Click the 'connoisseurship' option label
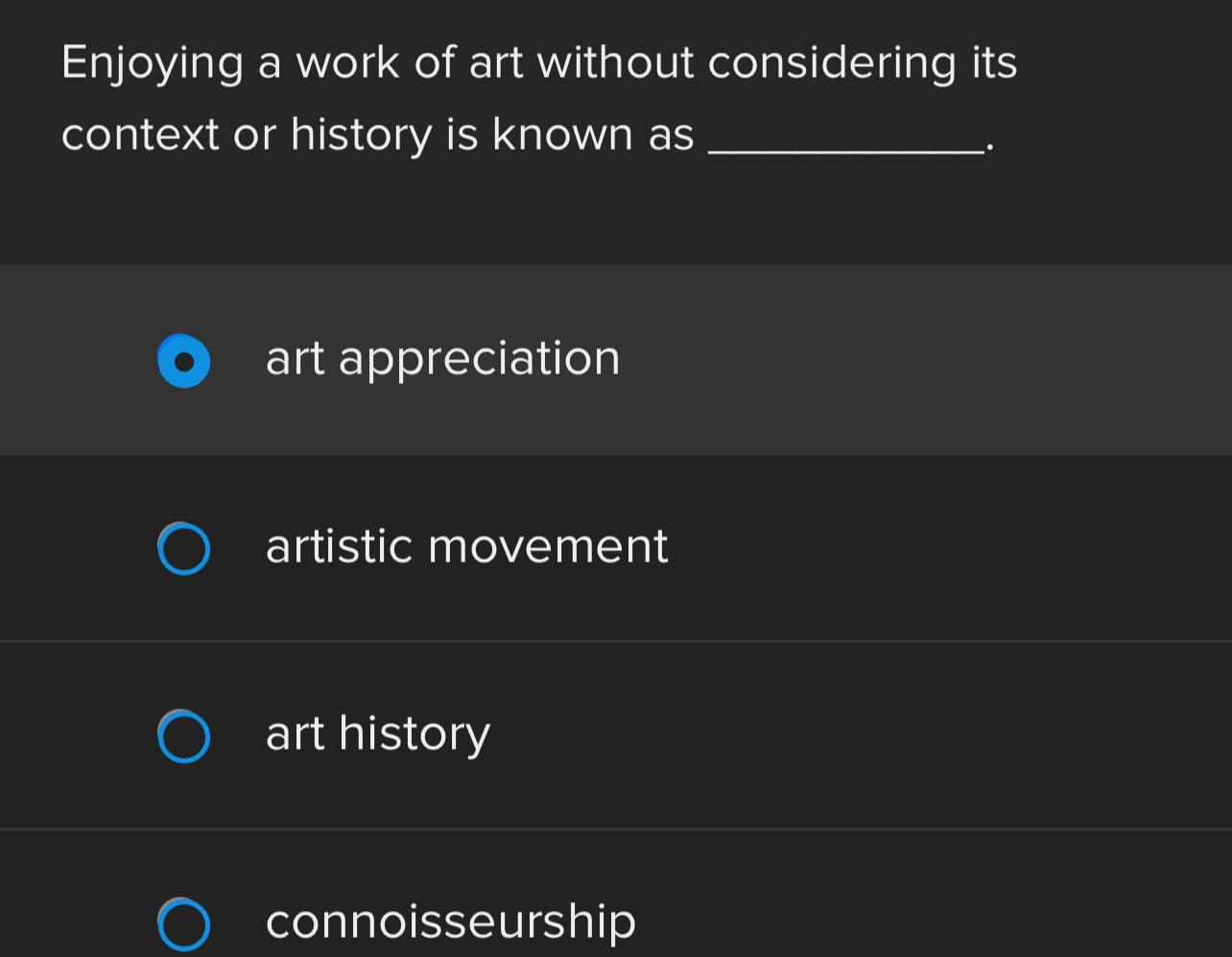The width and height of the screenshot is (1232, 957). coord(451,921)
